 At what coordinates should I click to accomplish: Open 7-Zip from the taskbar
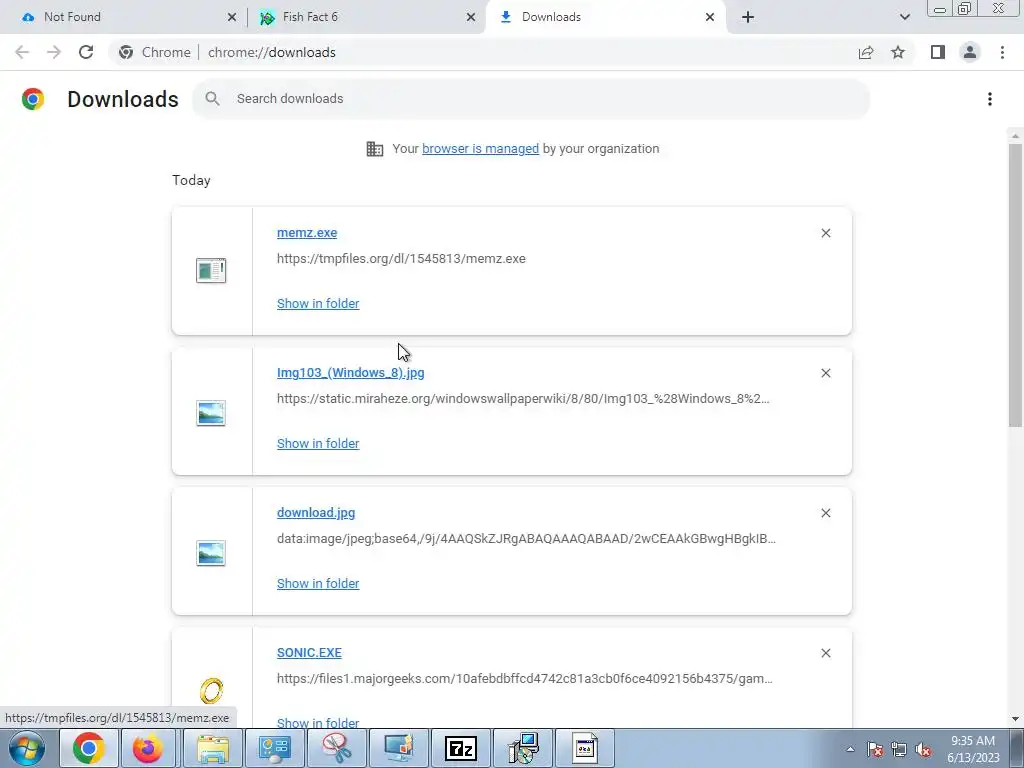(x=461, y=748)
